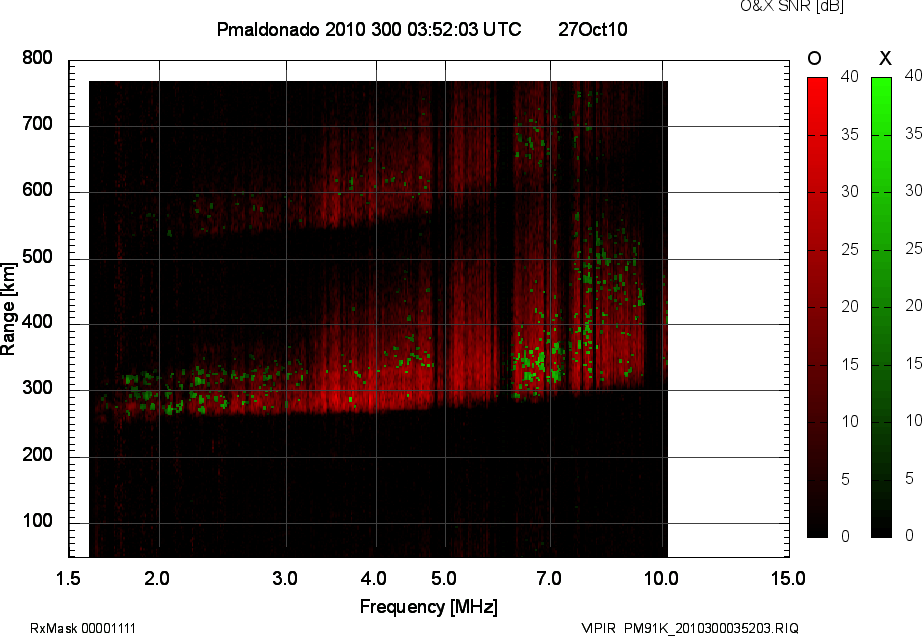Click the date label '27Oct10'
Image resolution: width=922 pixels, height=636 pixels.
point(593,29)
